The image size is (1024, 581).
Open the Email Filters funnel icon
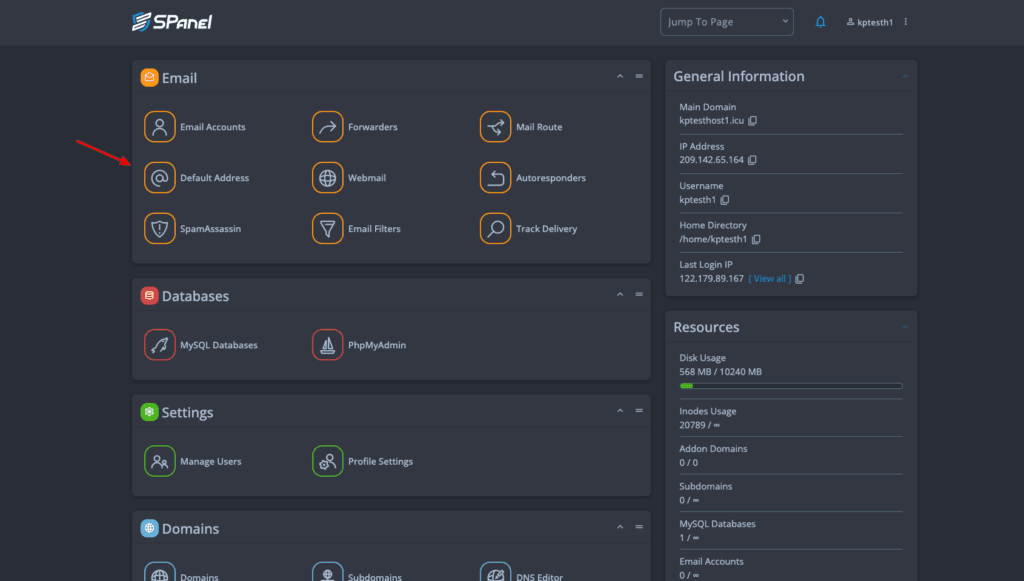(x=327, y=228)
